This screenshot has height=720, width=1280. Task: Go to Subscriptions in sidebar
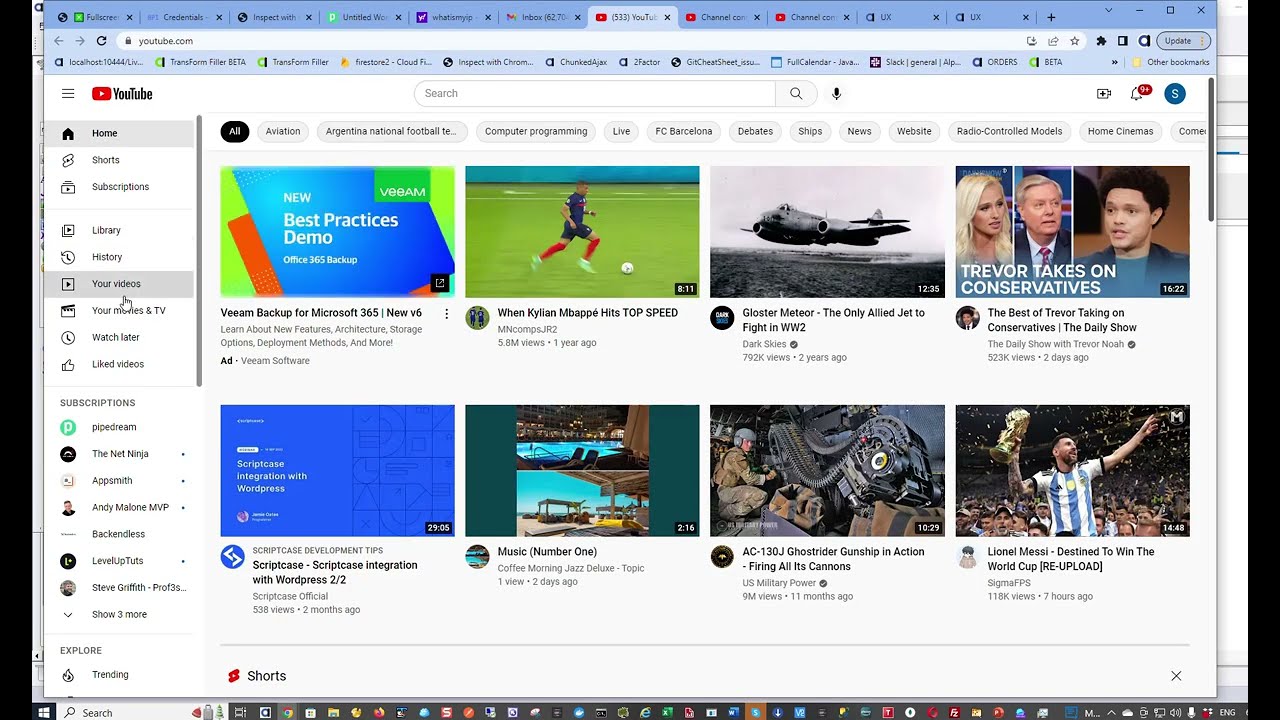120,187
